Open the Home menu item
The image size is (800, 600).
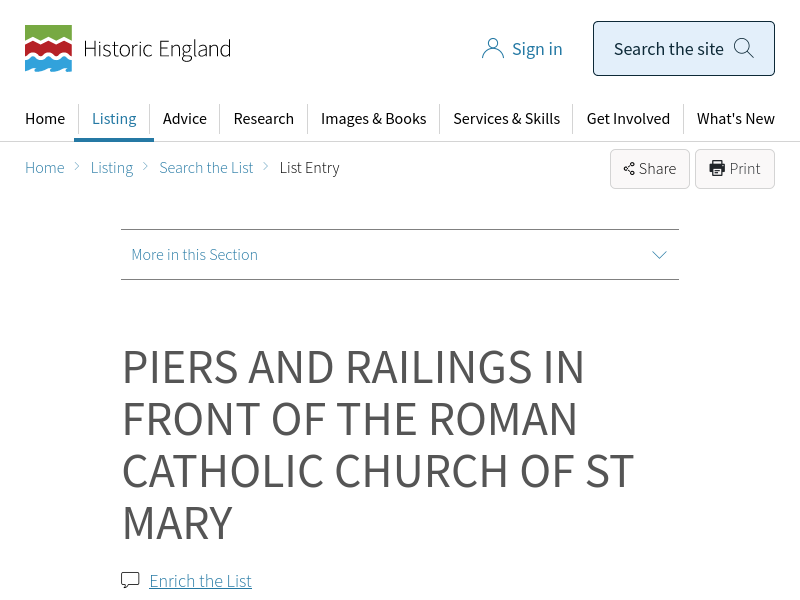pos(45,119)
